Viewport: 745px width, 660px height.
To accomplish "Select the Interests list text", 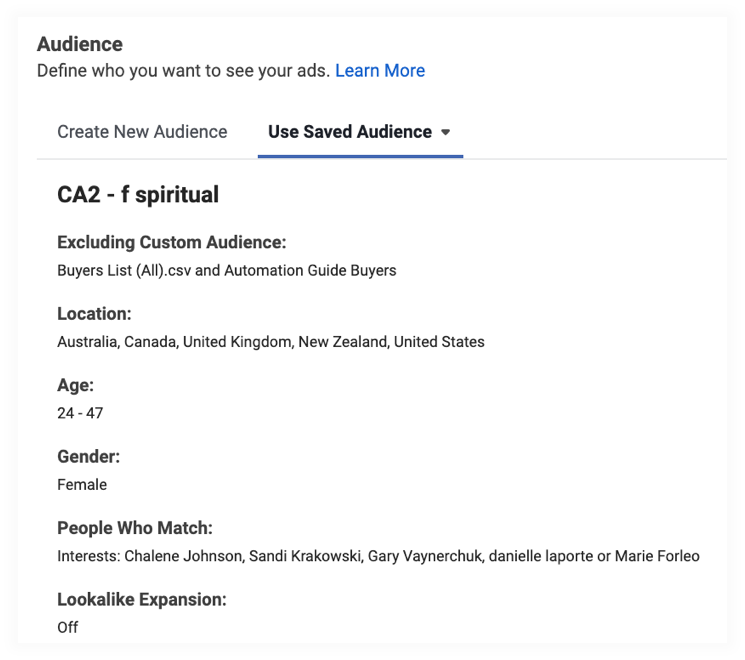I will (378, 556).
